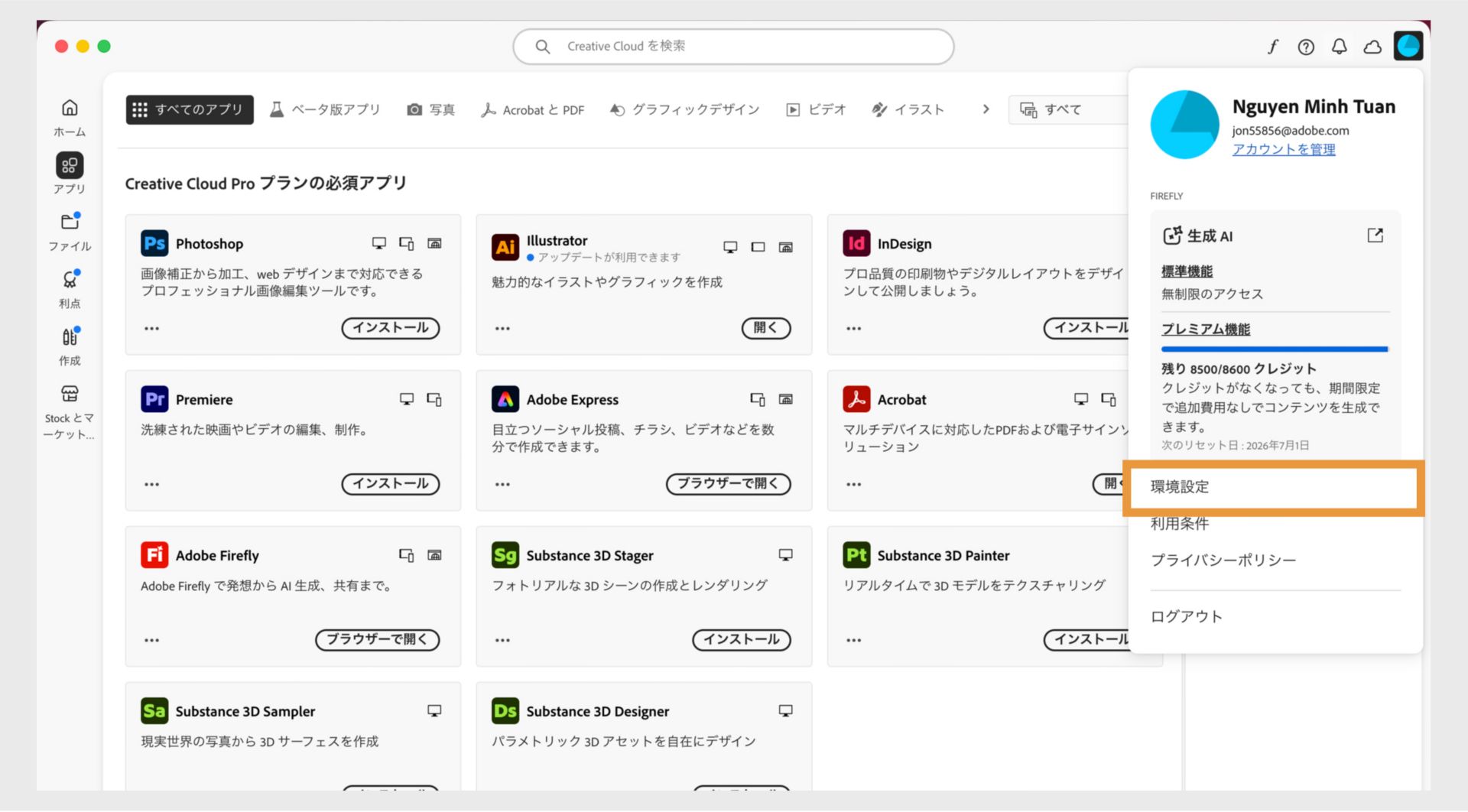Click the Substance 3D Designer icon

pos(505,711)
